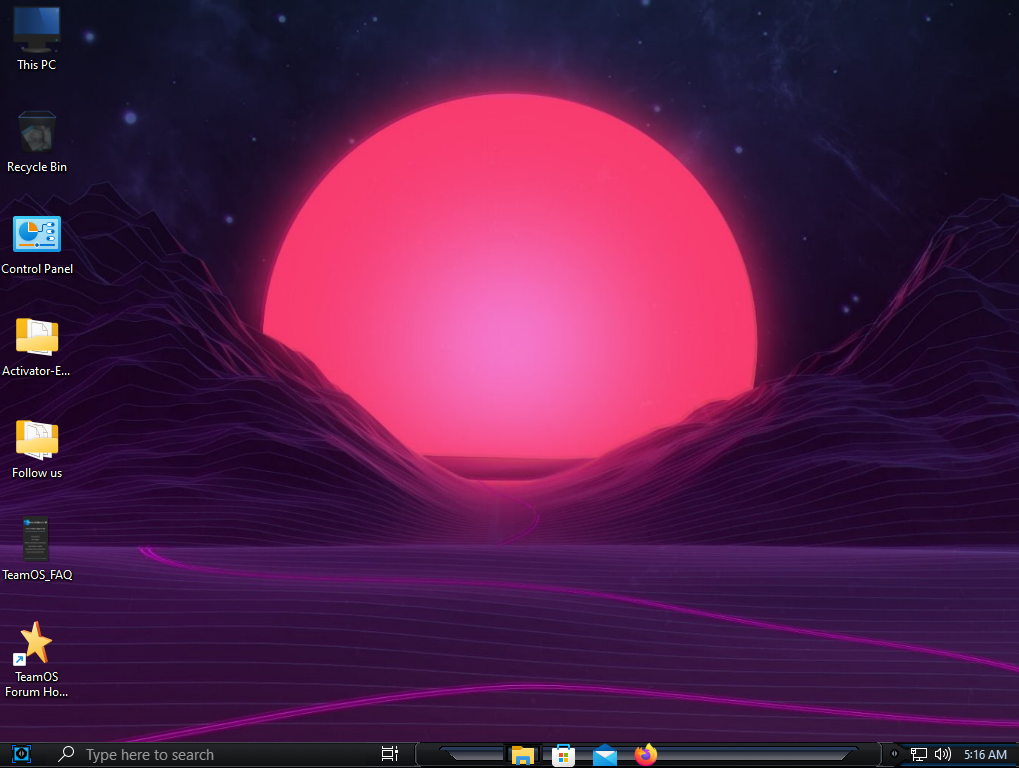Click the 5:16 AM clock
The image size is (1019, 768).
[984, 755]
